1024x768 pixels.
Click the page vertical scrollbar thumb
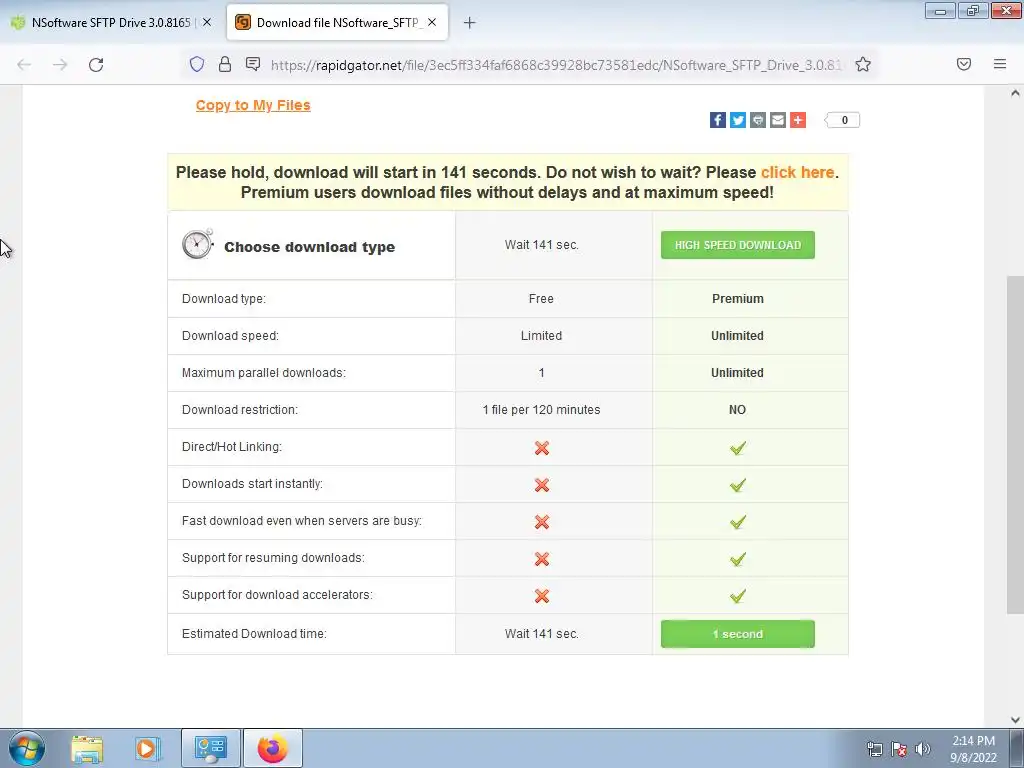tap(1015, 445)
